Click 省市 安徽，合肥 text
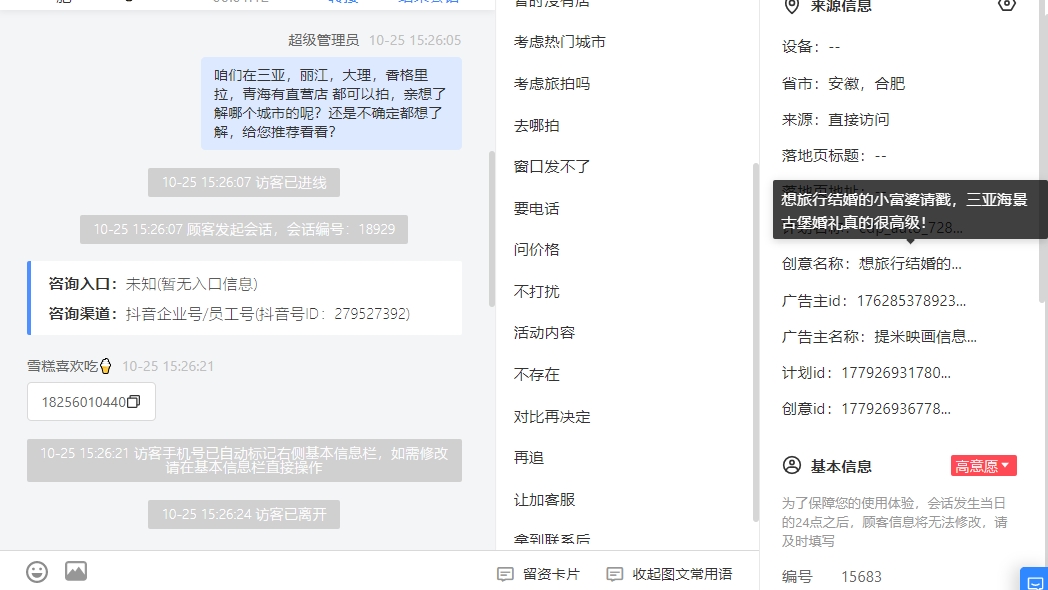The height and width of the screenshot is (590, 1048). (x=866, y=84)
